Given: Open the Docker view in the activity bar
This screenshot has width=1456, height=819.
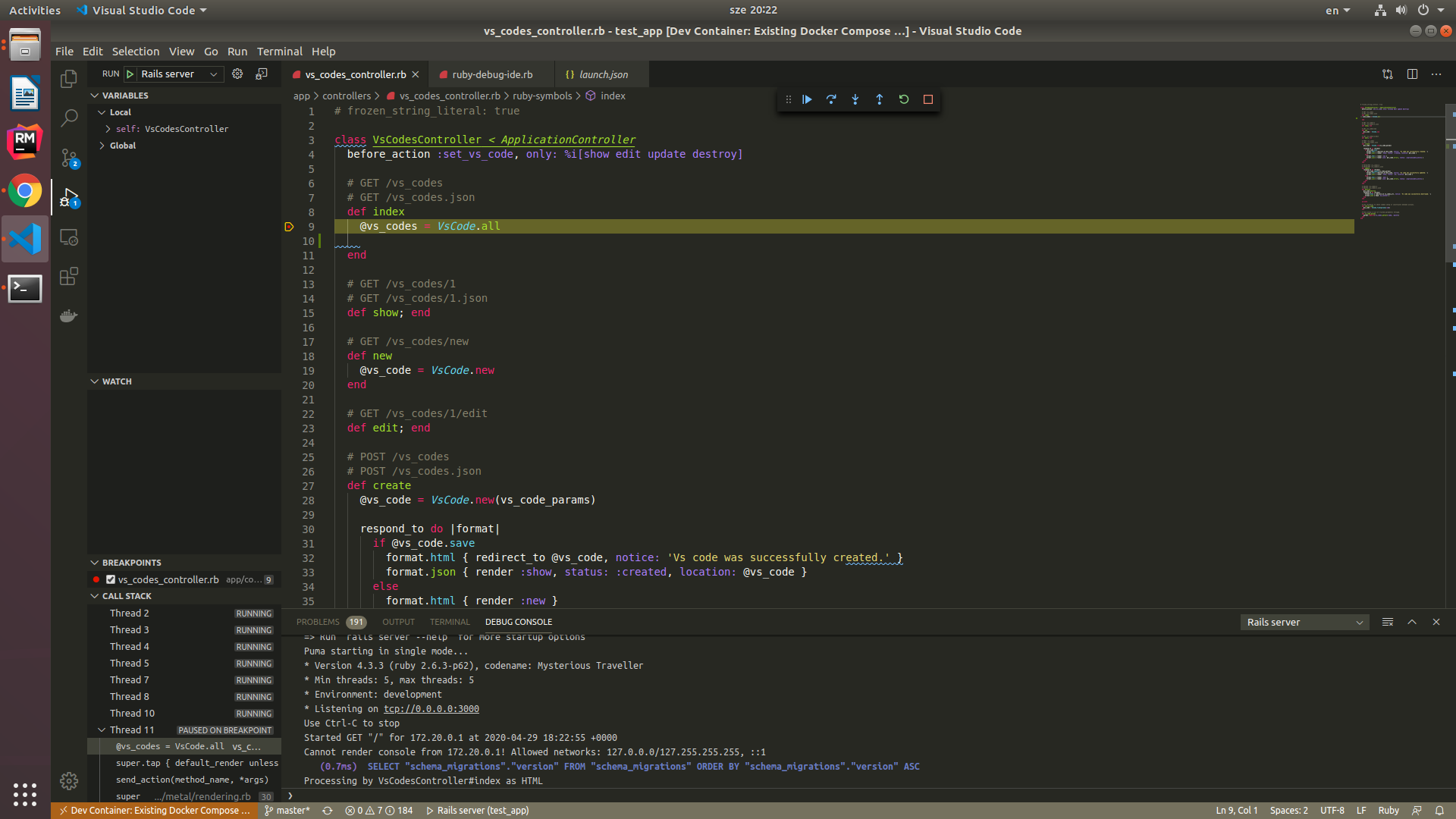Looking at the screenshot, I should [x=69, y=315].
